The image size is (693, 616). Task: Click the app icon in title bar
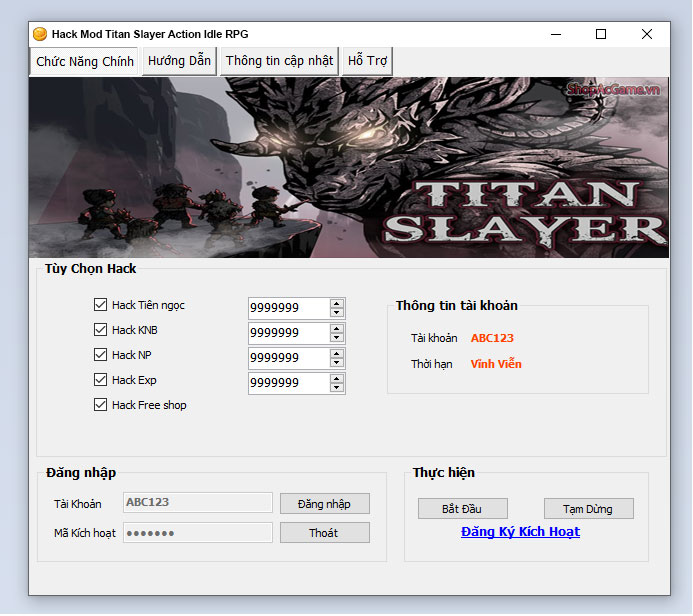tap(40, 34)
